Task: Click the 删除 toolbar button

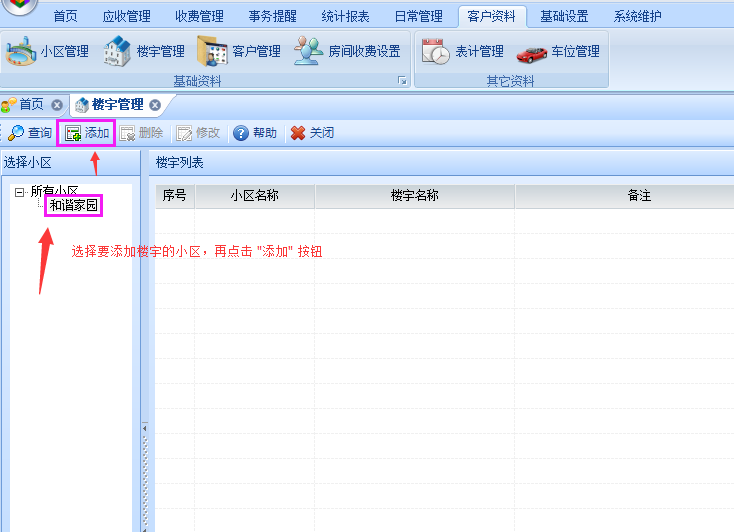Action: point(141,133)
